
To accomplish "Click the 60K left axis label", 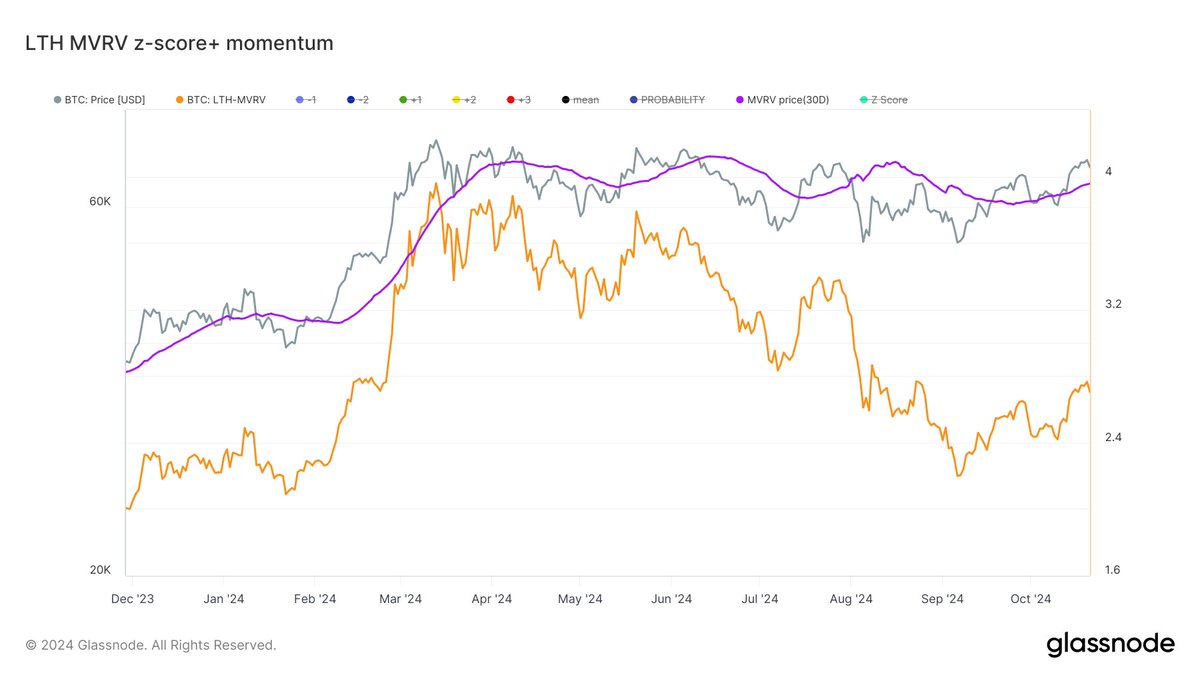I will pyautogui.click(x=100, y=201).
